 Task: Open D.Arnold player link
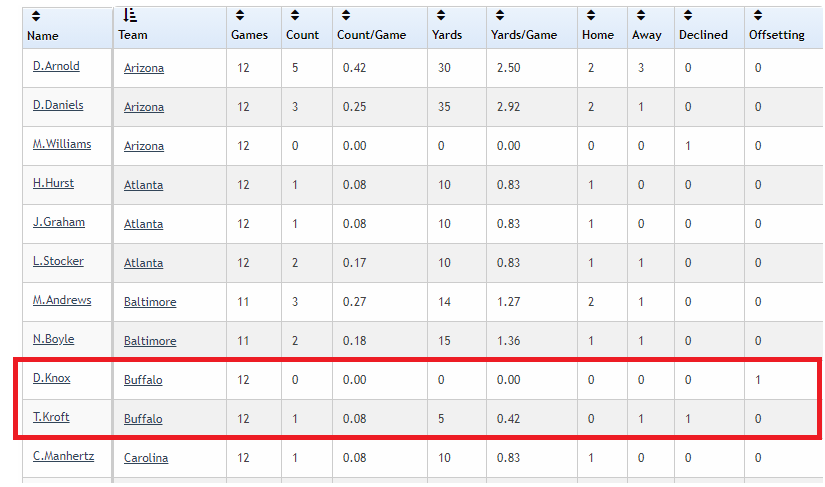(56, 66)
